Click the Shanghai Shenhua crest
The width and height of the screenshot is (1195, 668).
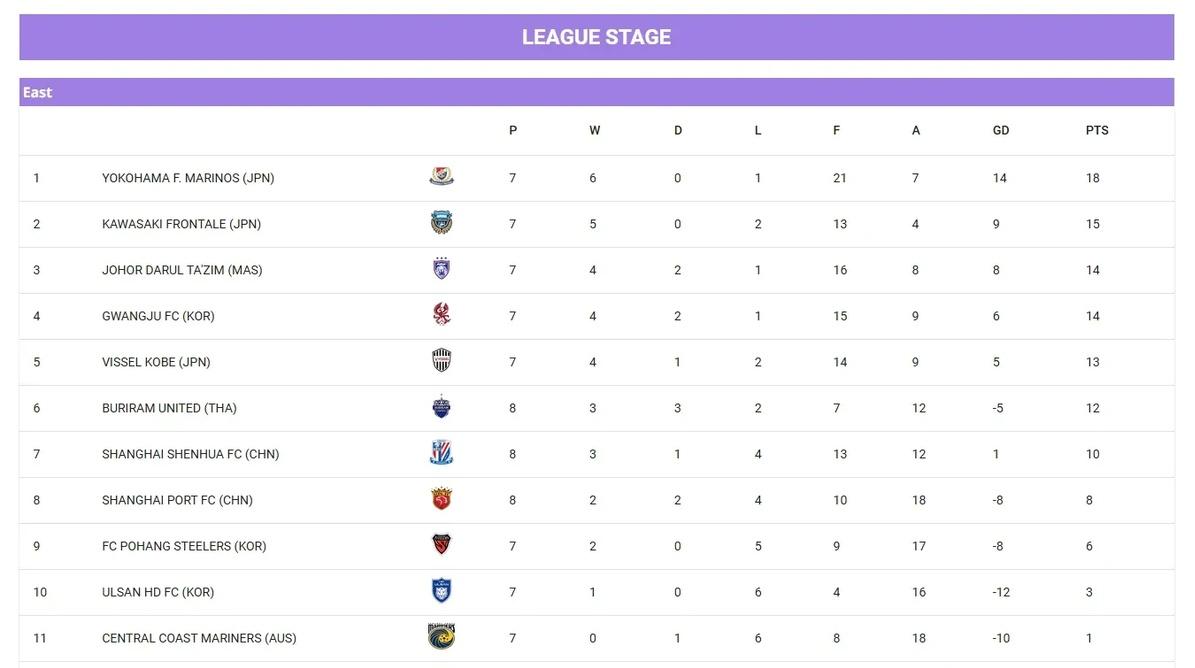tap(441, 452)
